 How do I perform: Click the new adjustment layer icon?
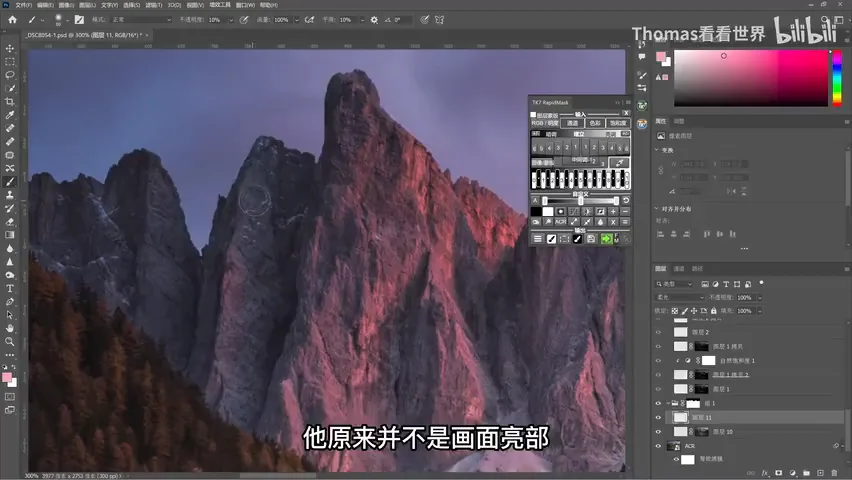click(x=793, y=473)
